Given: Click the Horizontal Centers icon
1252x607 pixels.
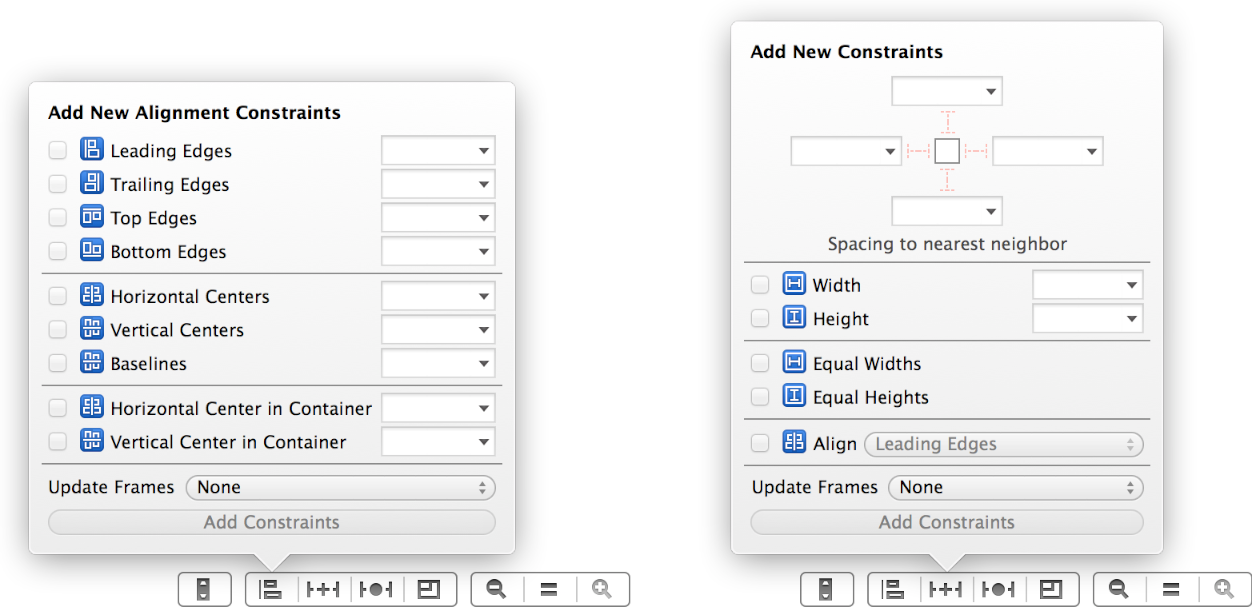Looking at the screenshot, I should 92,296.
